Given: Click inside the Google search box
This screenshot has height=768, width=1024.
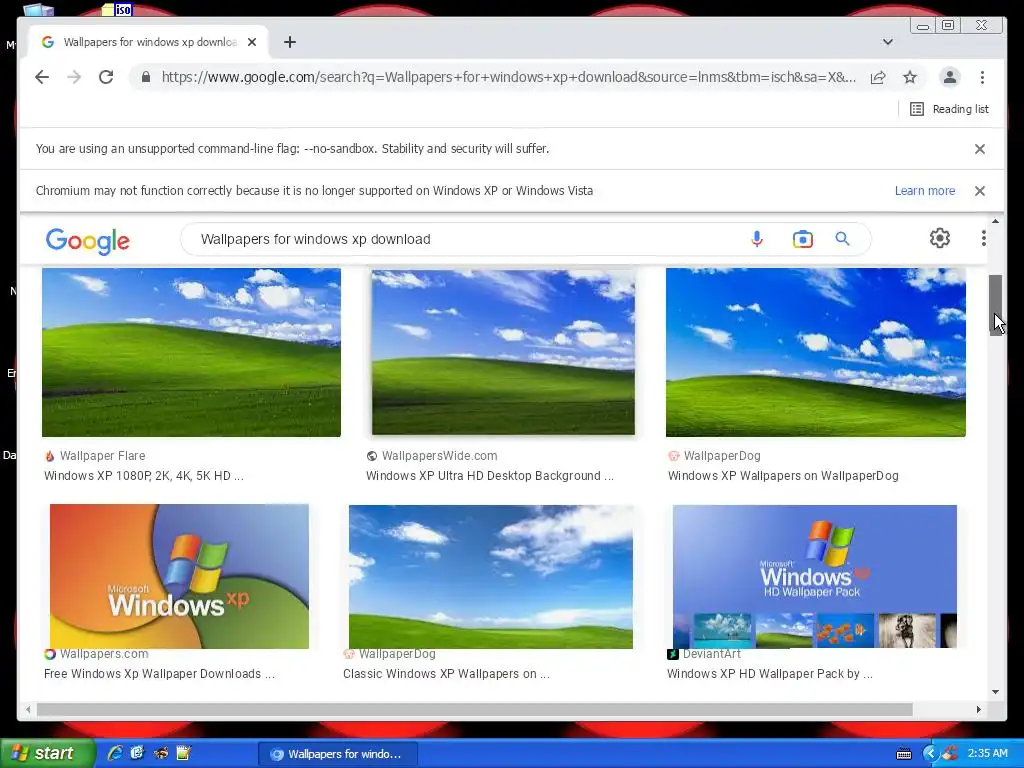Looking at the screenshot, I should click(x=457, y=239).
